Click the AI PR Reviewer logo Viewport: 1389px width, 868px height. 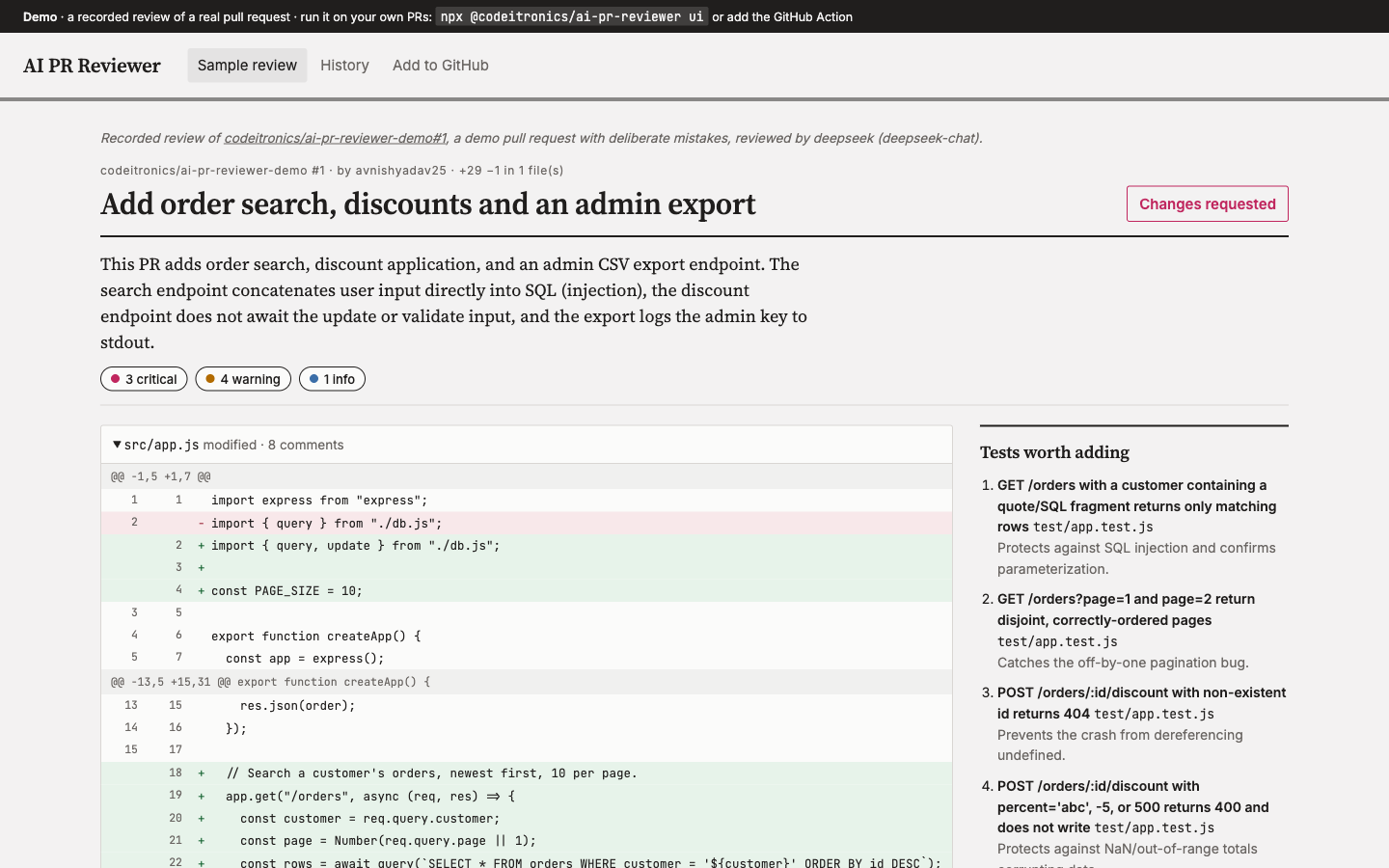point(92,66)
